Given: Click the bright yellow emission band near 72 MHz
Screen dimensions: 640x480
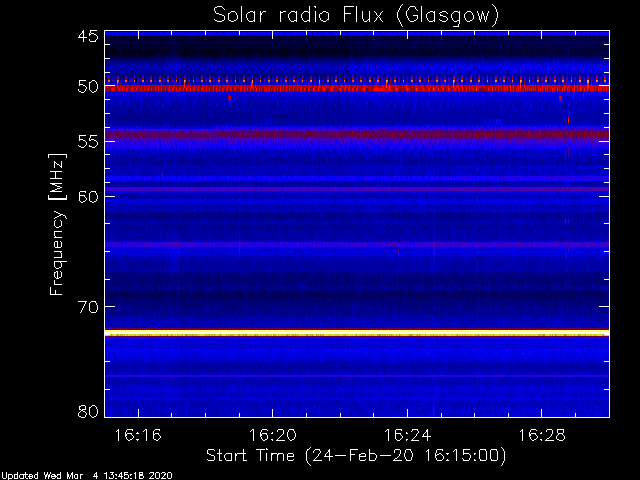Looking at the screenshot, I should (x=357, y=333).
